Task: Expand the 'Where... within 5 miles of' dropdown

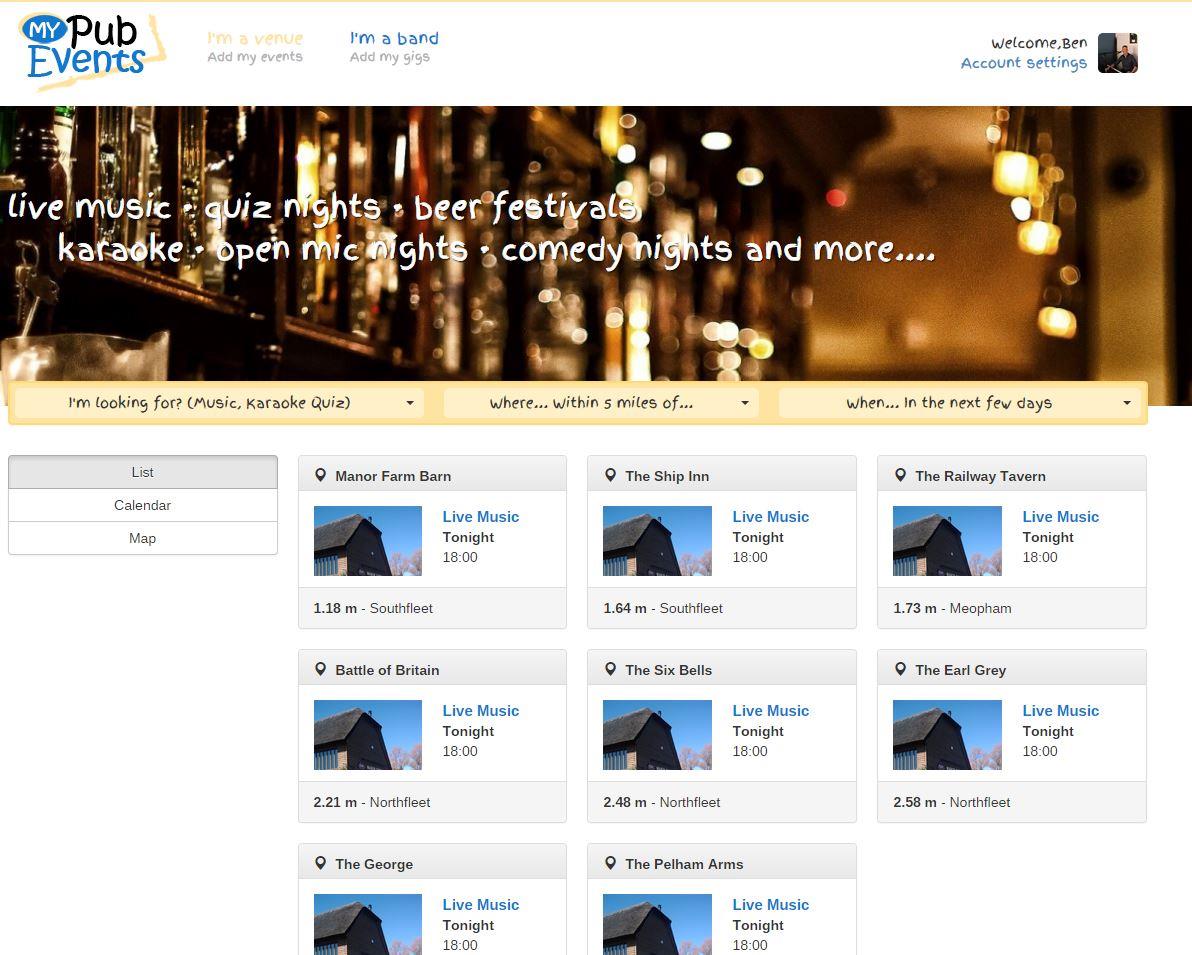Action: coord(601,403)
